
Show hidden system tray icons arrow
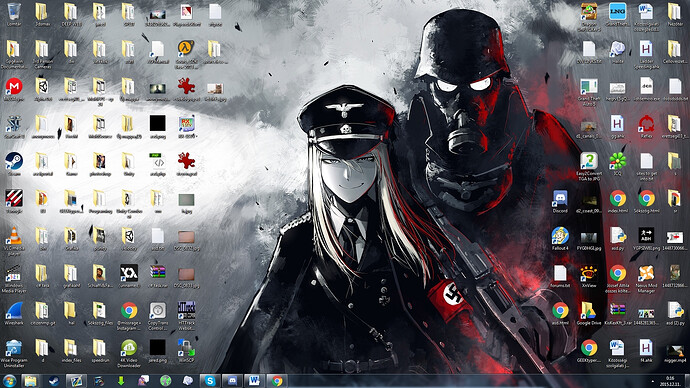(653, 381)
